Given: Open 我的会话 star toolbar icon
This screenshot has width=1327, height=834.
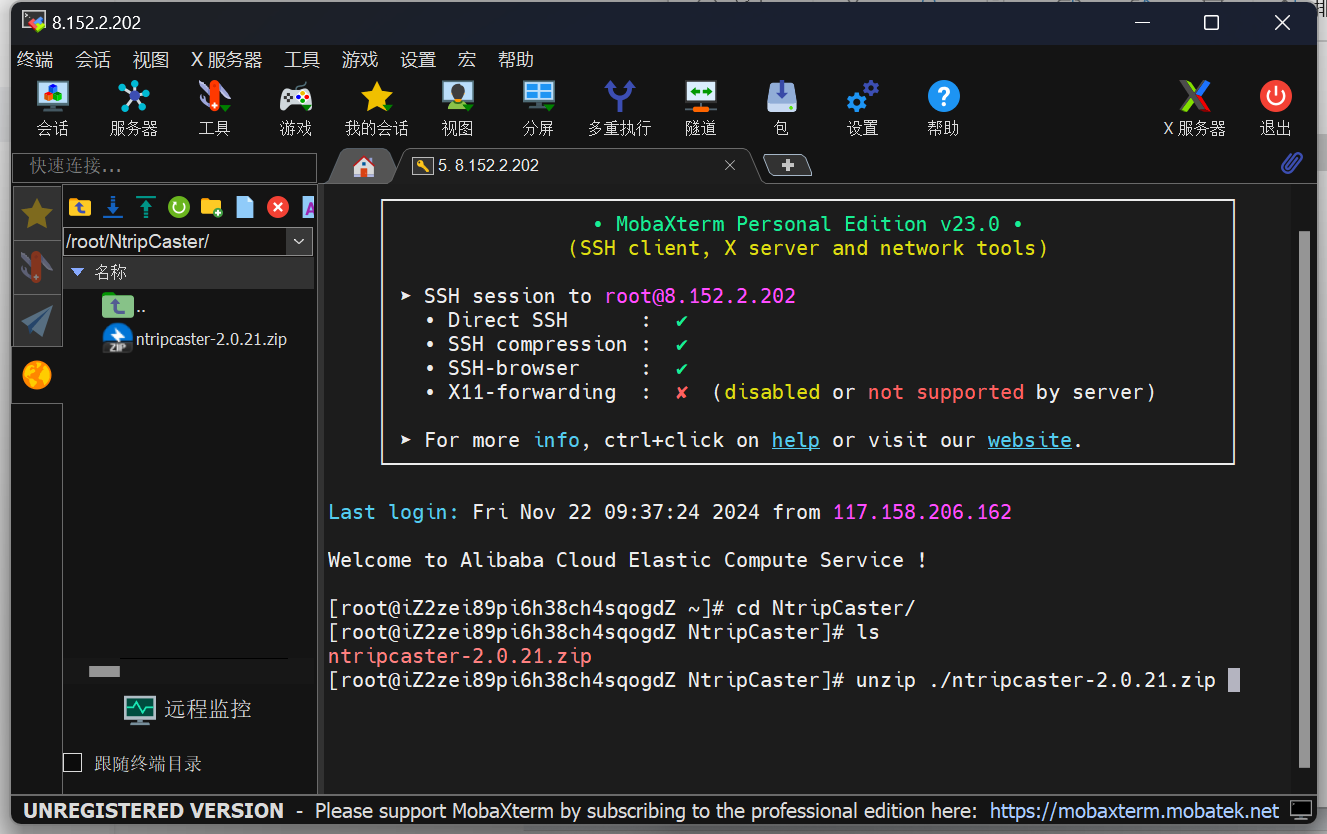Looking at the screenshot, I should coord(377,108).
